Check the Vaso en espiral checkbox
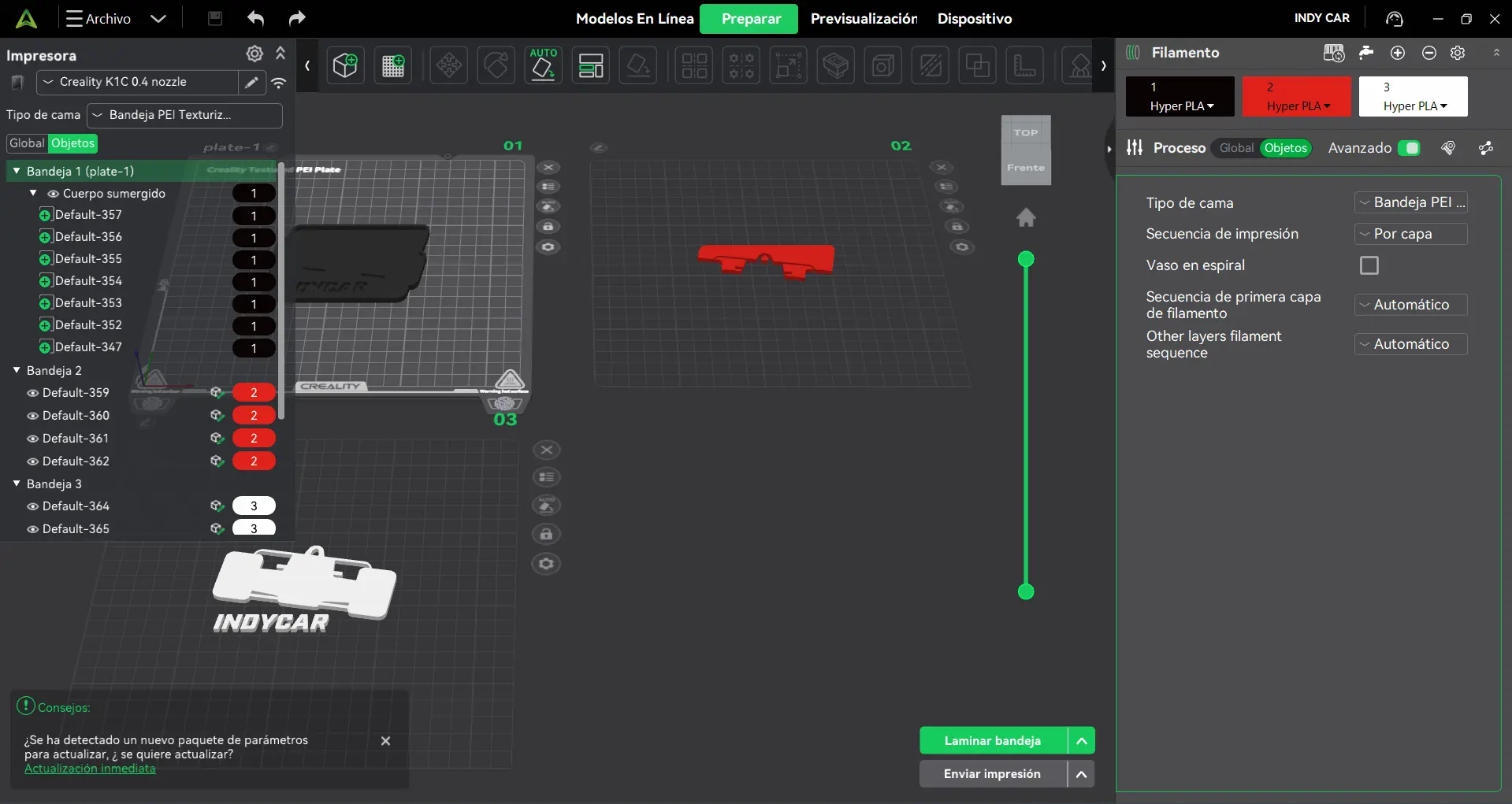Screen dimensions: 1512x804 click(x=1369, y=265)
